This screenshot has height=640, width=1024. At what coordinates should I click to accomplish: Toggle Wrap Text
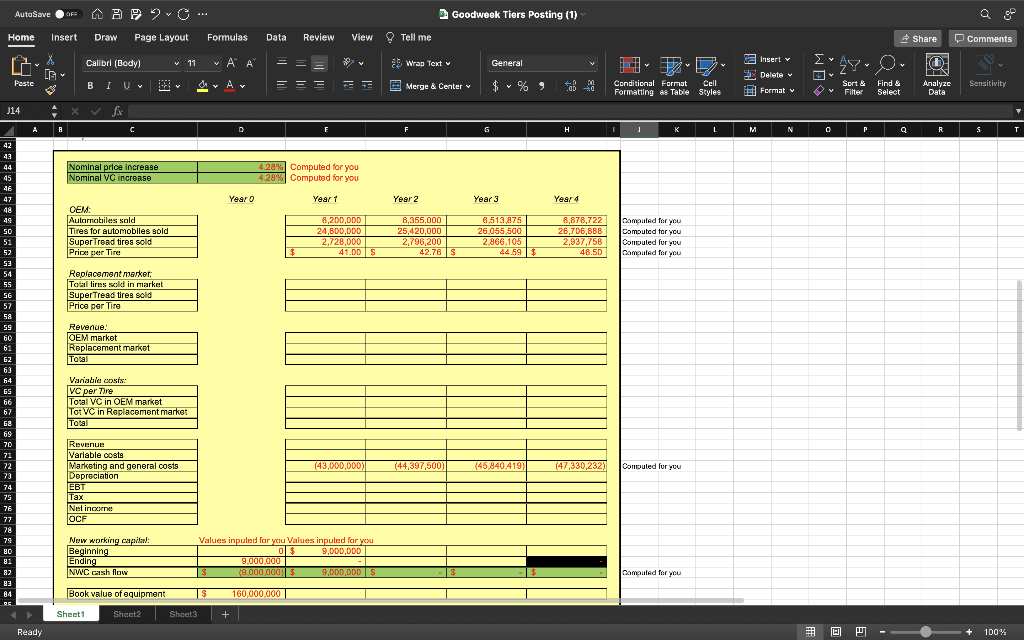[421, 63]
